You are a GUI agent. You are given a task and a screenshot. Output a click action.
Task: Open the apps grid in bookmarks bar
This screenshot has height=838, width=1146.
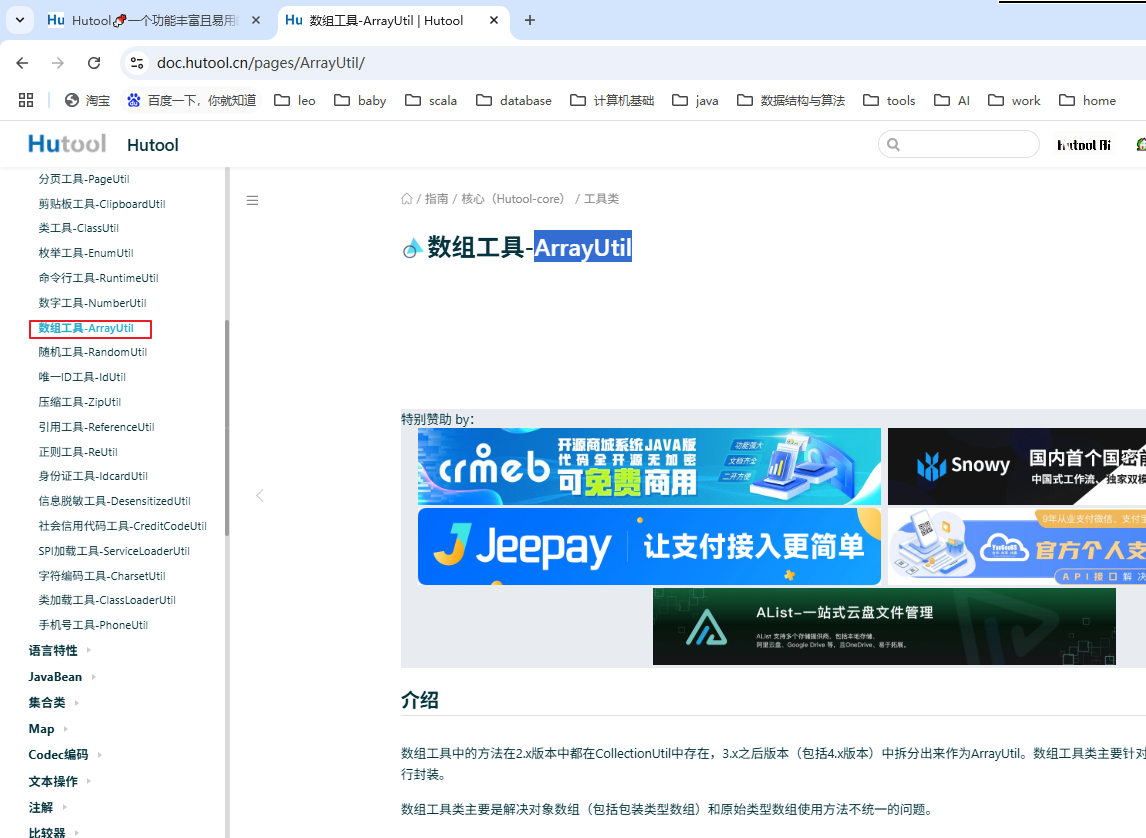tap(26, 100)
